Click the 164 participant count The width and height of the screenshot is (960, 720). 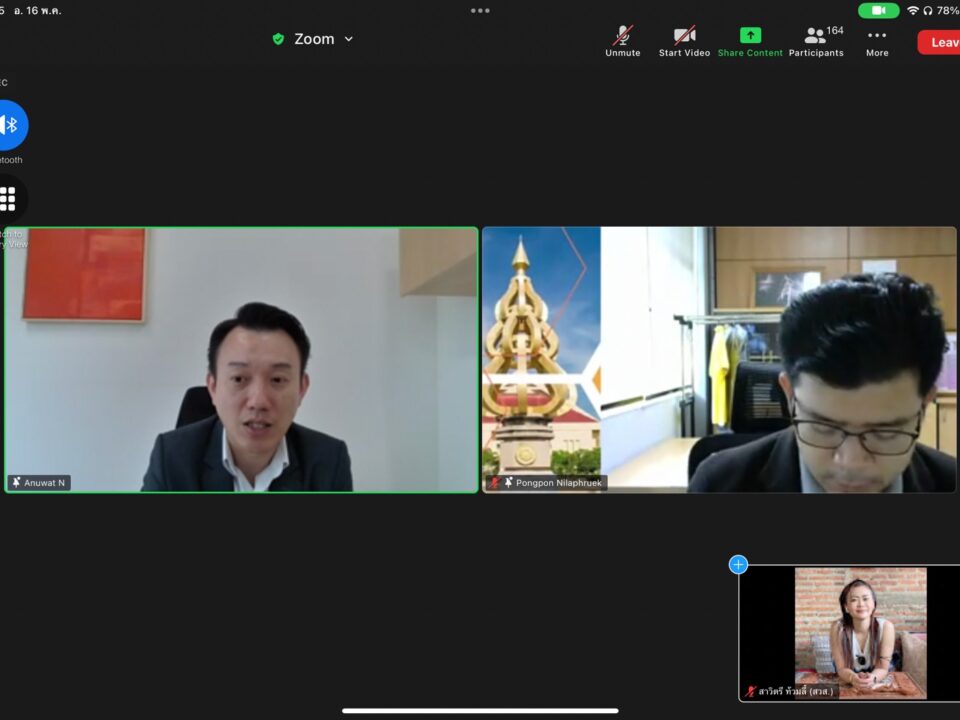(x=834, y=31)
